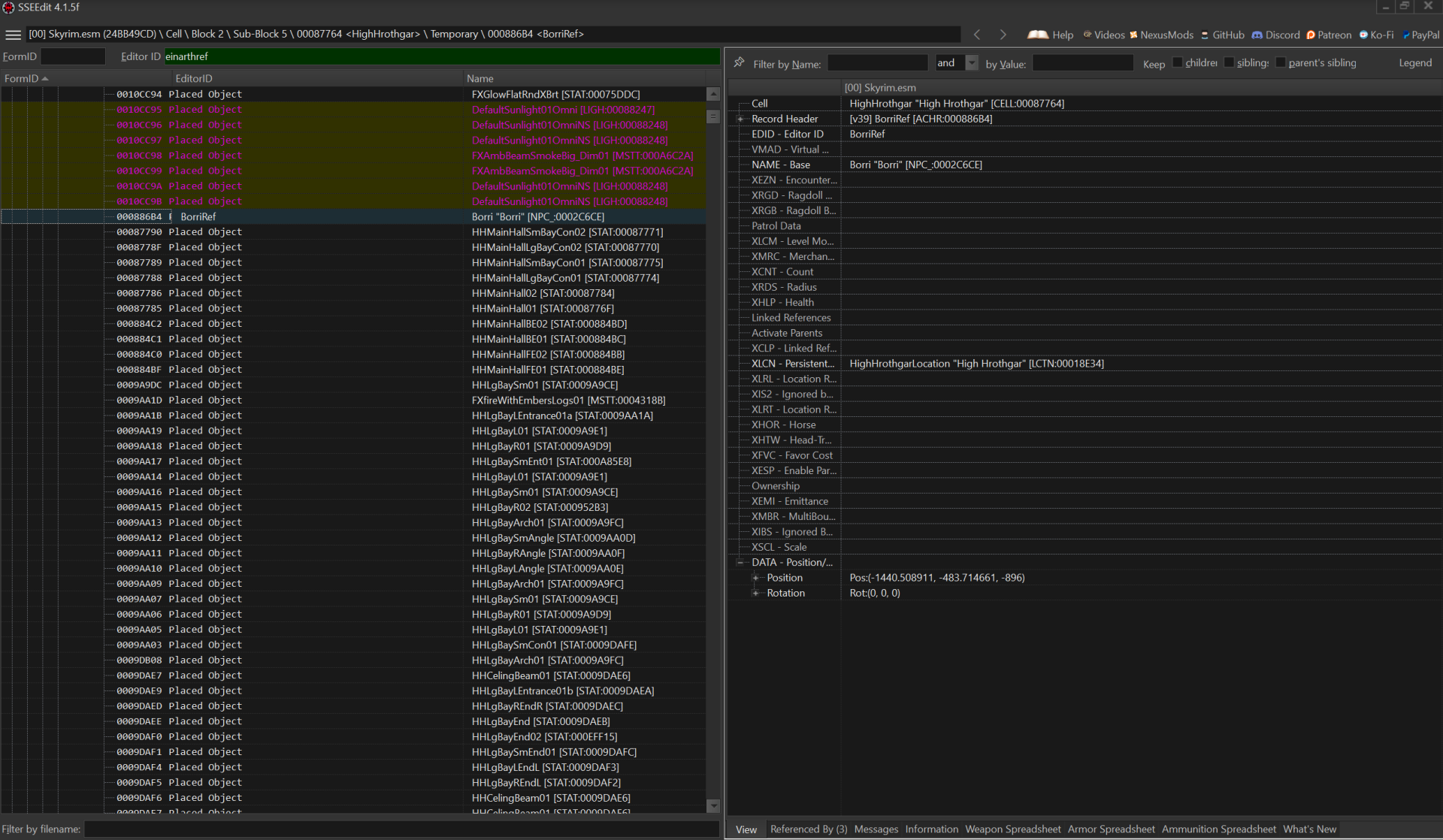Select the 0010CC95 DefaultSunlight01Omni row
1443x840 pixels.
coord(353,110)
